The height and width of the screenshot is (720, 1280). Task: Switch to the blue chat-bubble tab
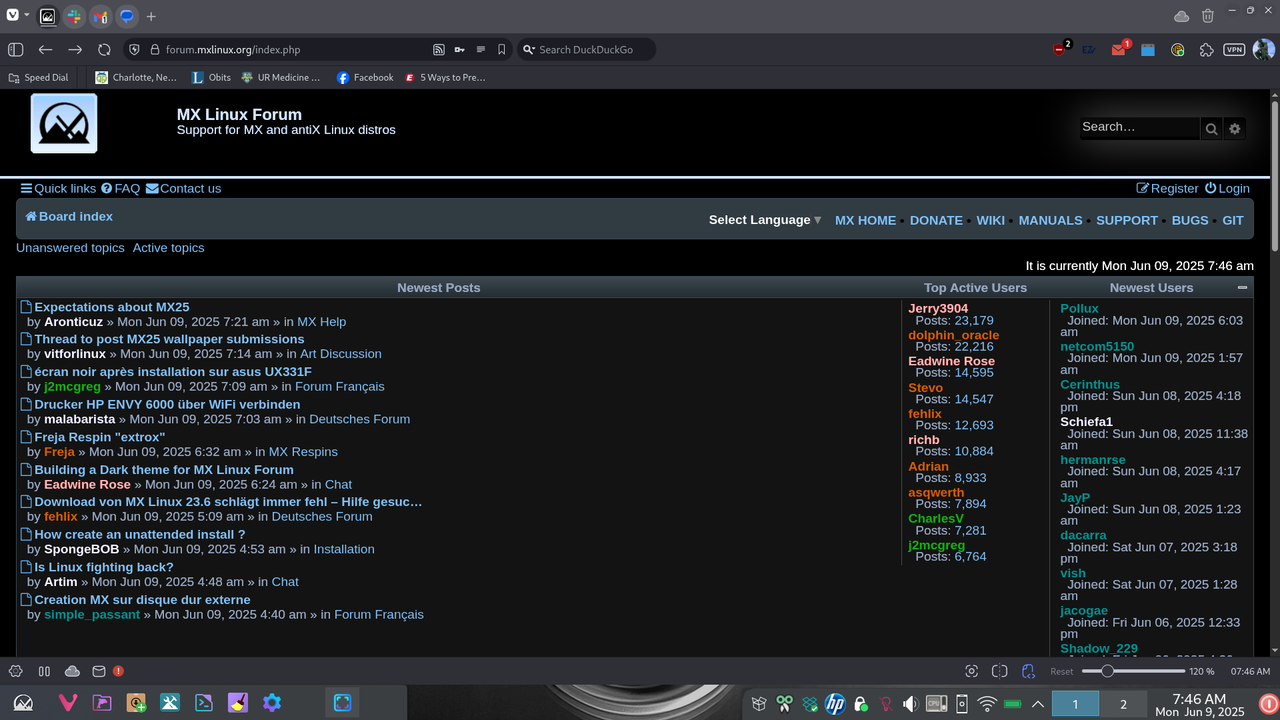(126, 17)
